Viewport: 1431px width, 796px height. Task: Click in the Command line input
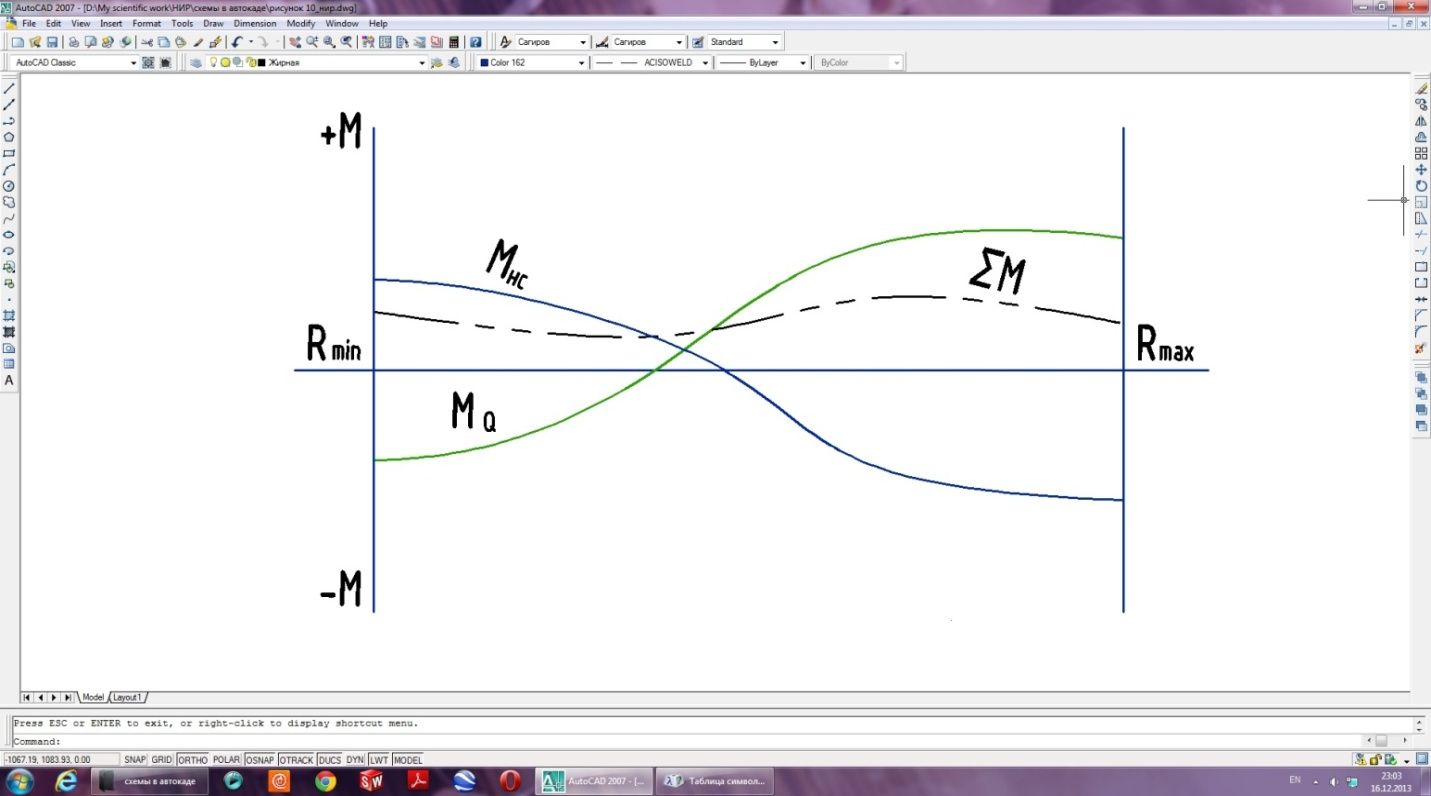(x=700, y=742)
